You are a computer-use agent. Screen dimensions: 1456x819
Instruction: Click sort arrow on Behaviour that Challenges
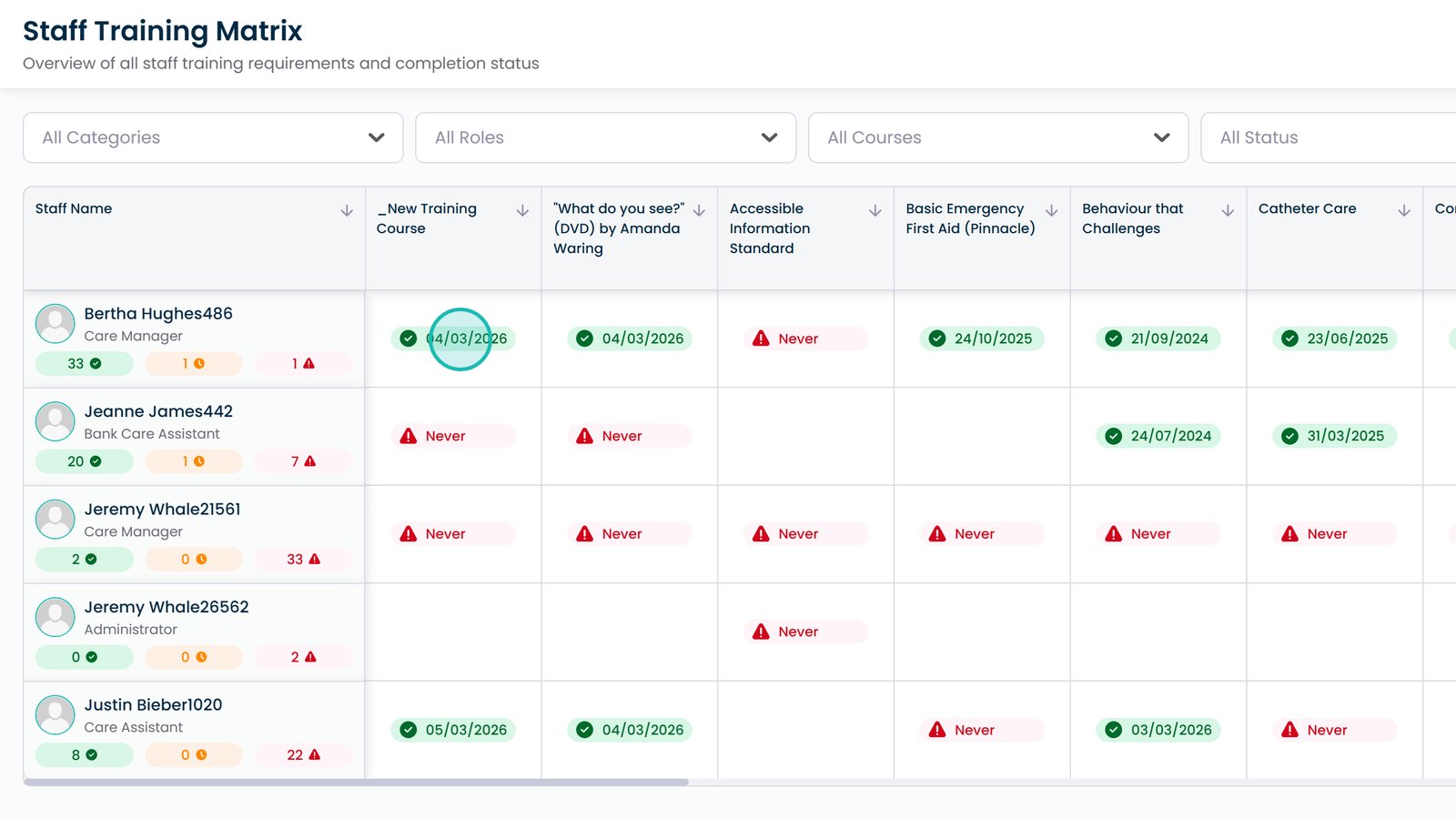click(x=1228, y=210)
